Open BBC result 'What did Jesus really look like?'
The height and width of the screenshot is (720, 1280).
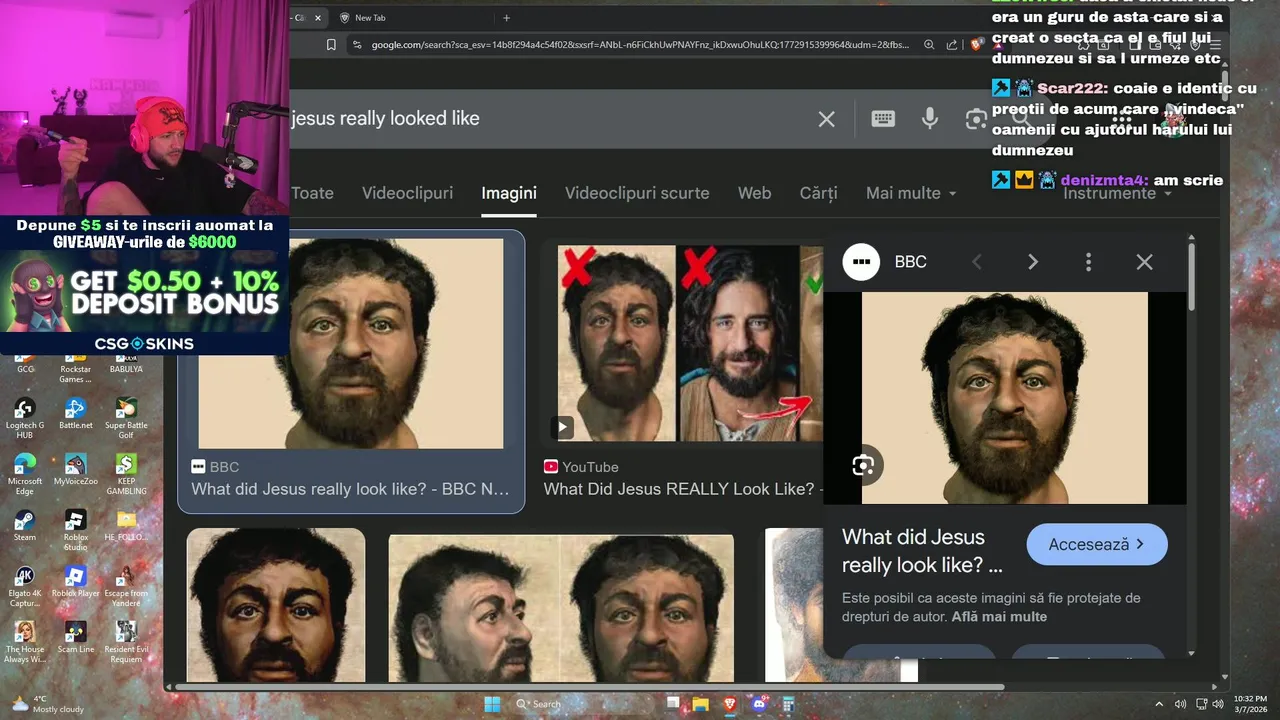(350, 489)
